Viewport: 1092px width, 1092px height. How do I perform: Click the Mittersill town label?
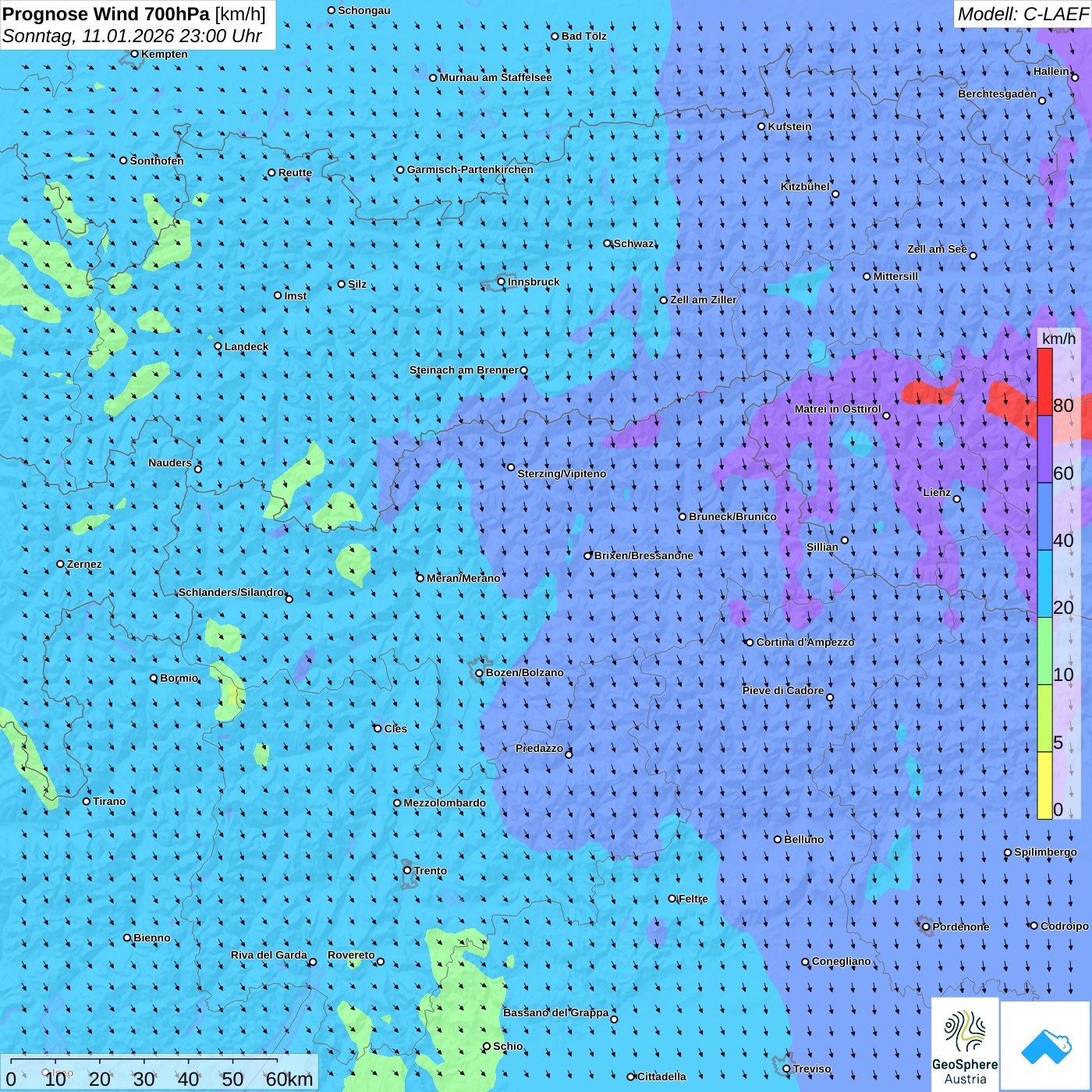point(895,276)
